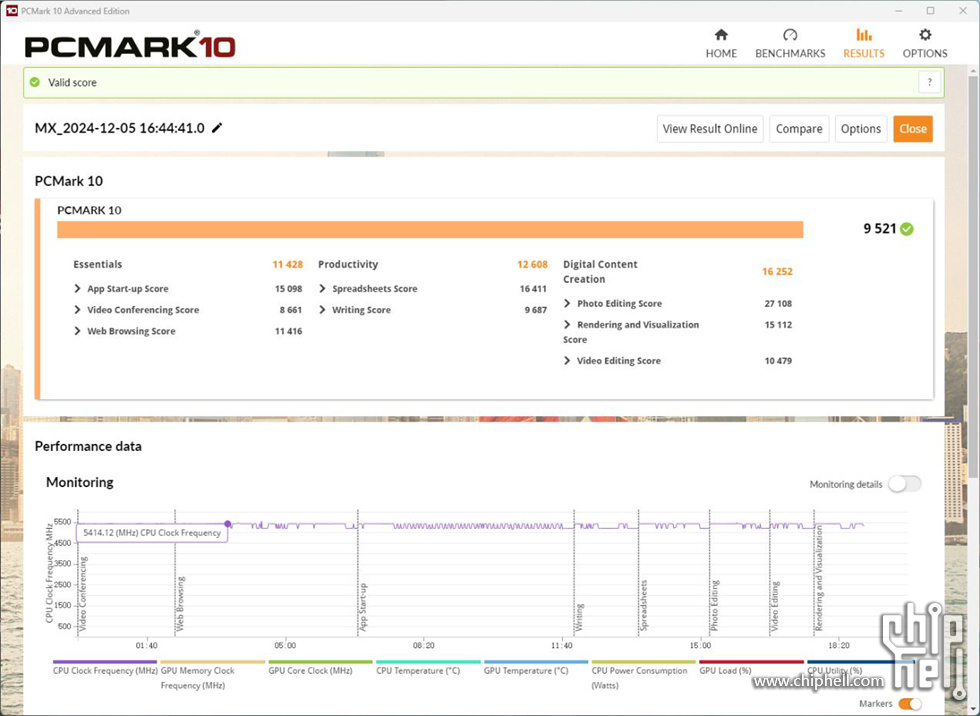Toggle CPU Clock Frequency legend series
The image size is (980, 716).
(x=105, y=670)
